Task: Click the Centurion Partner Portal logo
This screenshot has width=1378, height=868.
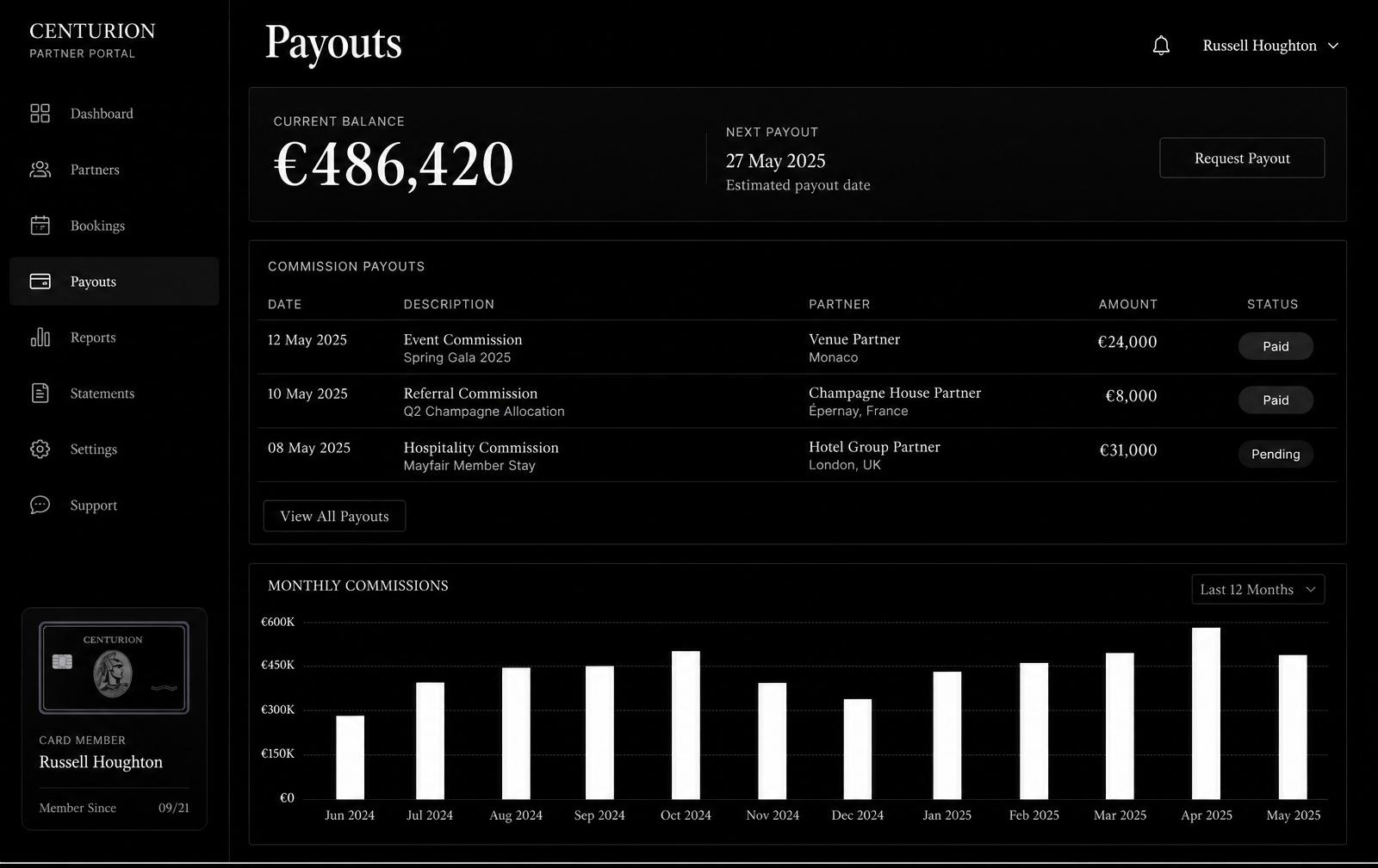Action: 92,40
